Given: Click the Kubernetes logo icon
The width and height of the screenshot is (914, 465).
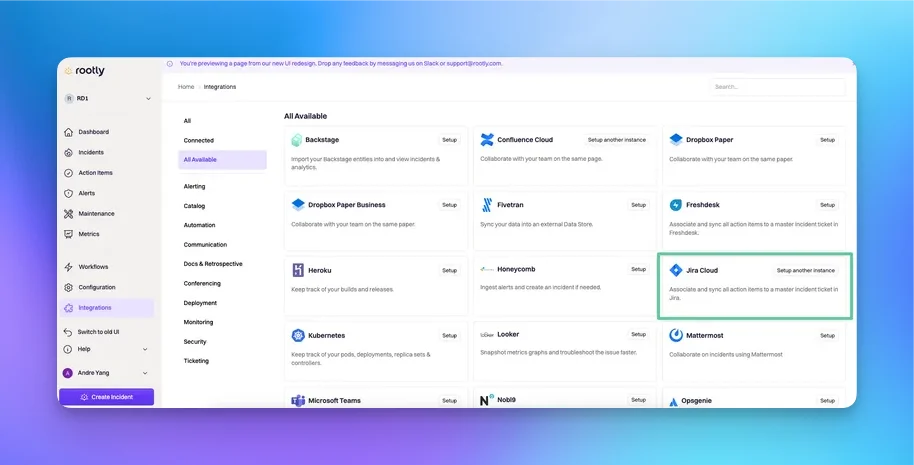Looking at the screenshot, I should coord(298,336).
